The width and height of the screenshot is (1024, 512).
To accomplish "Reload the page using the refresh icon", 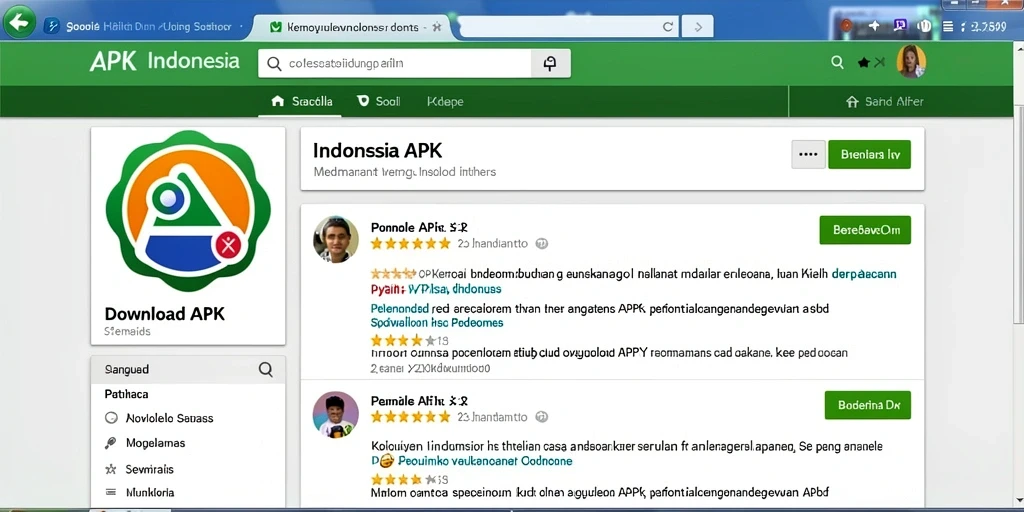I will point(667,27).
